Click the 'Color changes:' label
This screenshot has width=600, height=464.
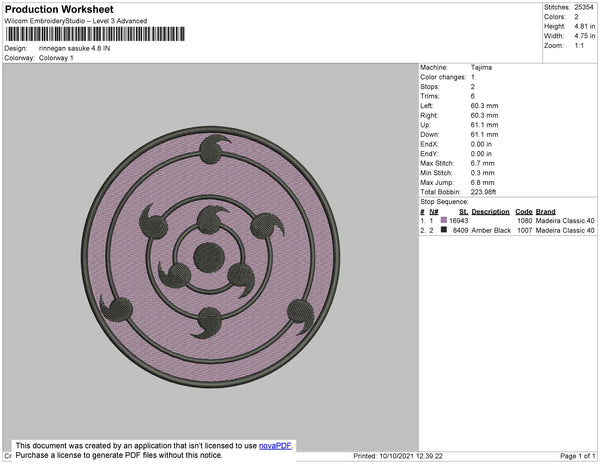(443, 77)
